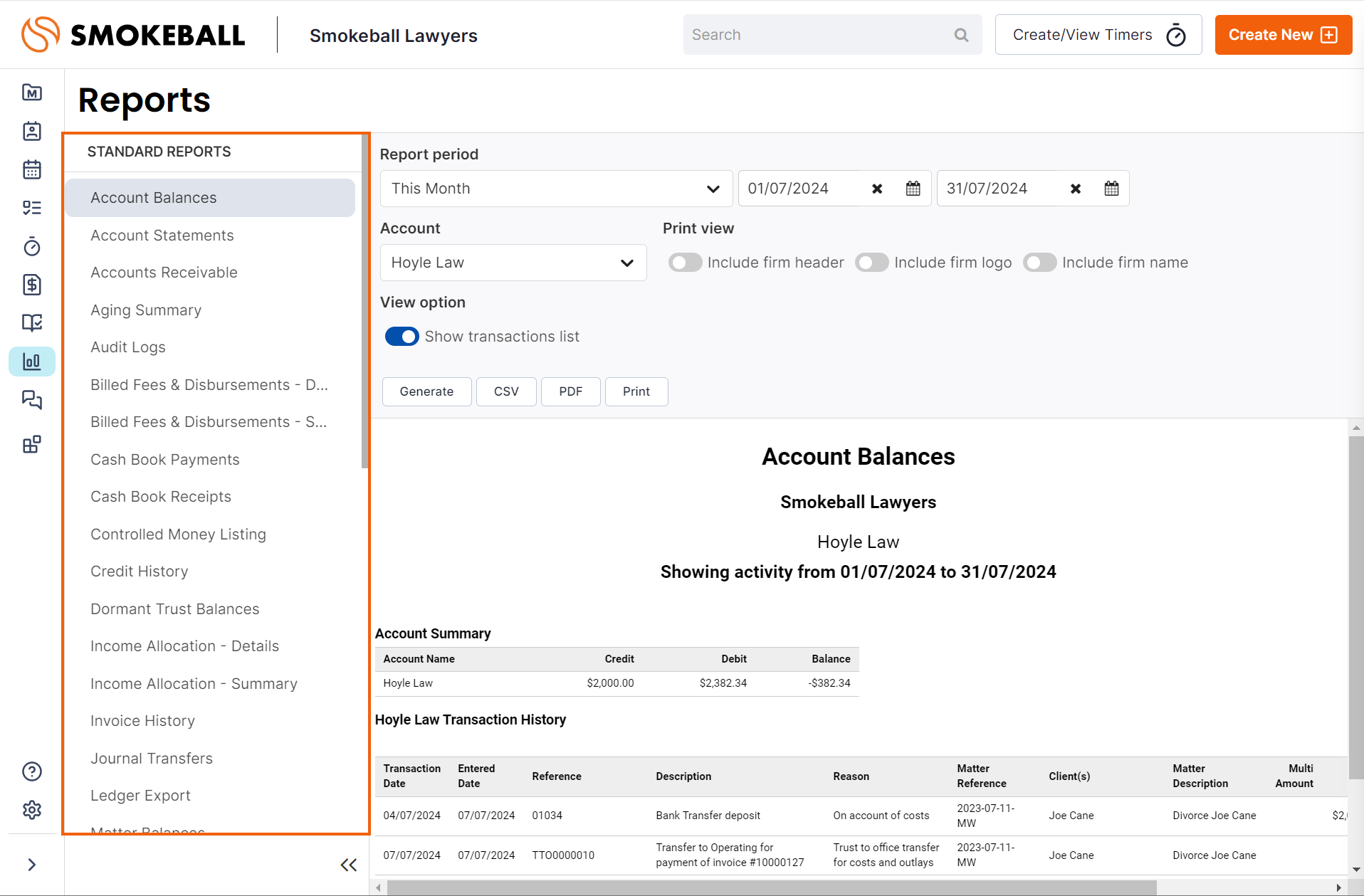
Task: Disable Show transactions list toggle
Action: 402,337
